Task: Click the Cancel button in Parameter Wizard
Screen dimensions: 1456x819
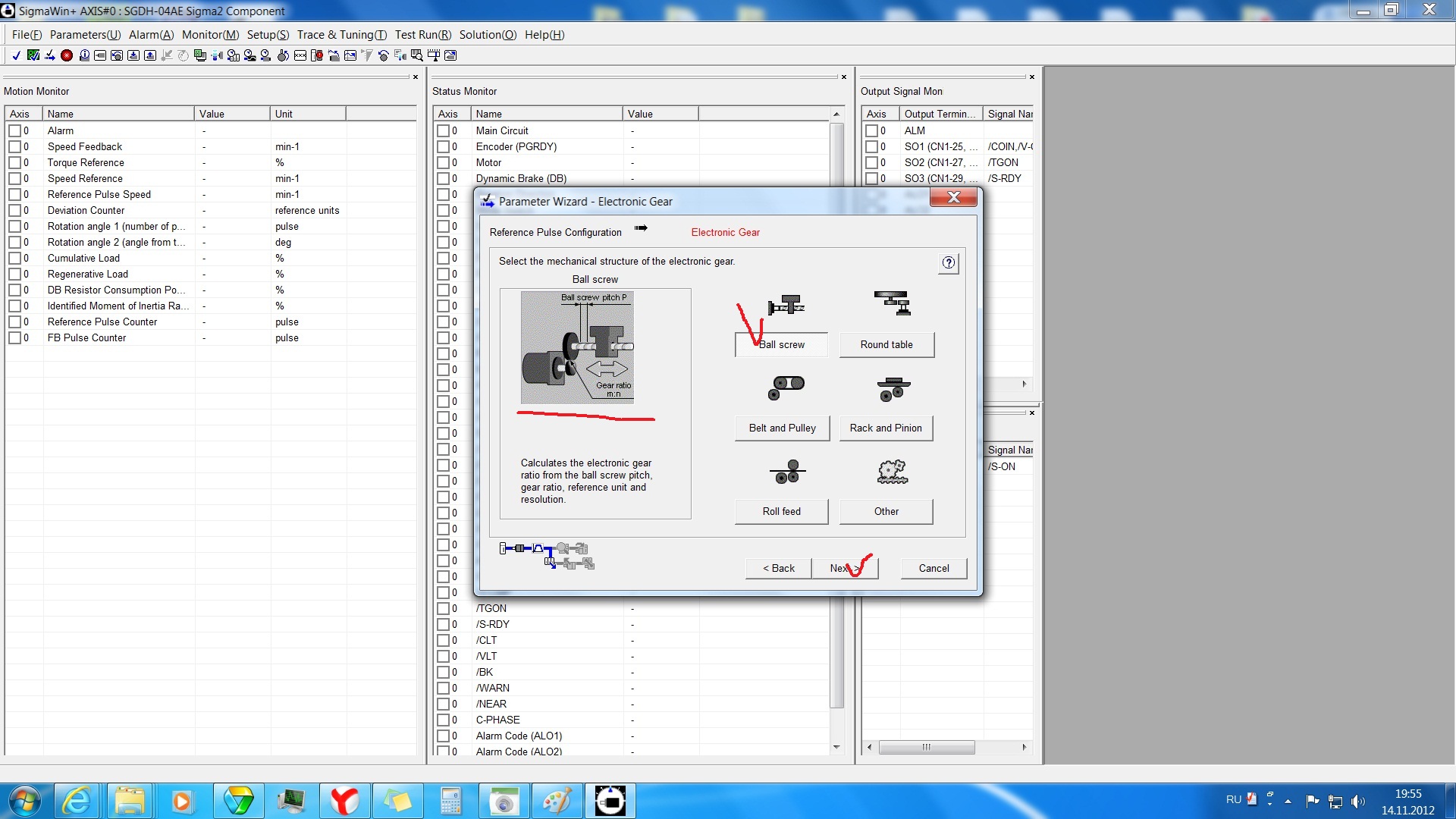Action: pos(933,568)
